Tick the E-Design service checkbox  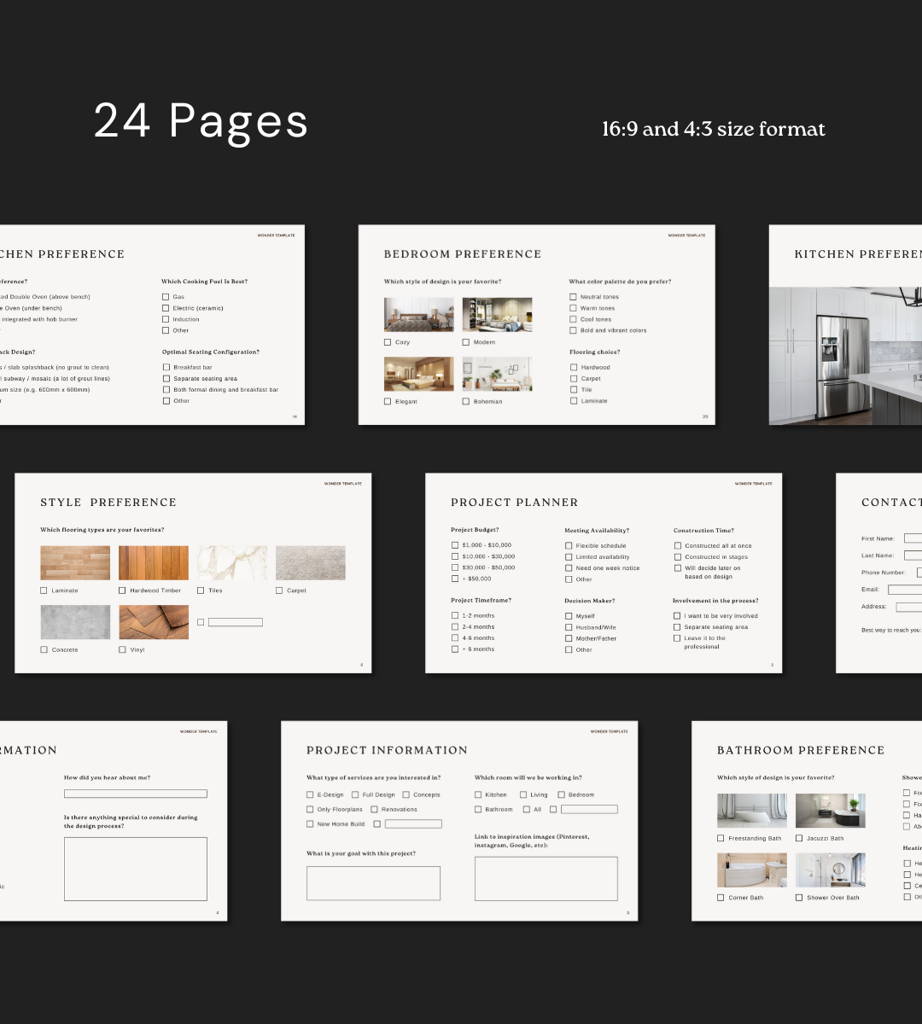coord(310,795)
